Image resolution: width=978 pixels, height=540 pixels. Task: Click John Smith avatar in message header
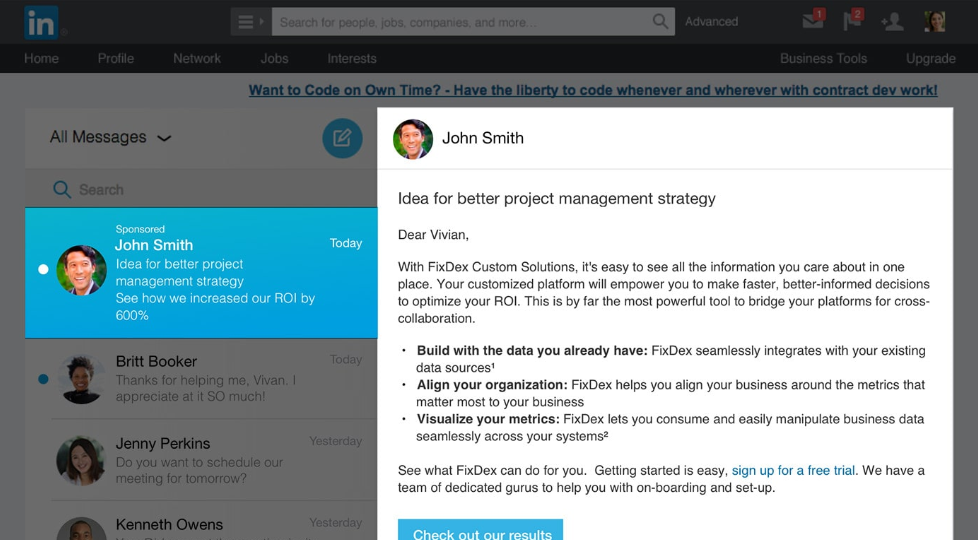click(413, 139)
